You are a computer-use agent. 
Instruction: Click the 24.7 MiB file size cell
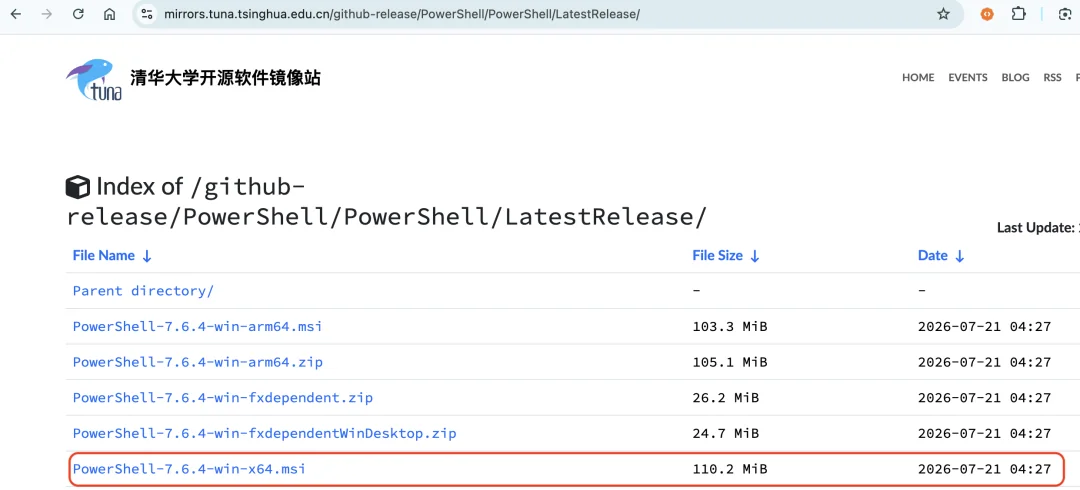point(726,434)
